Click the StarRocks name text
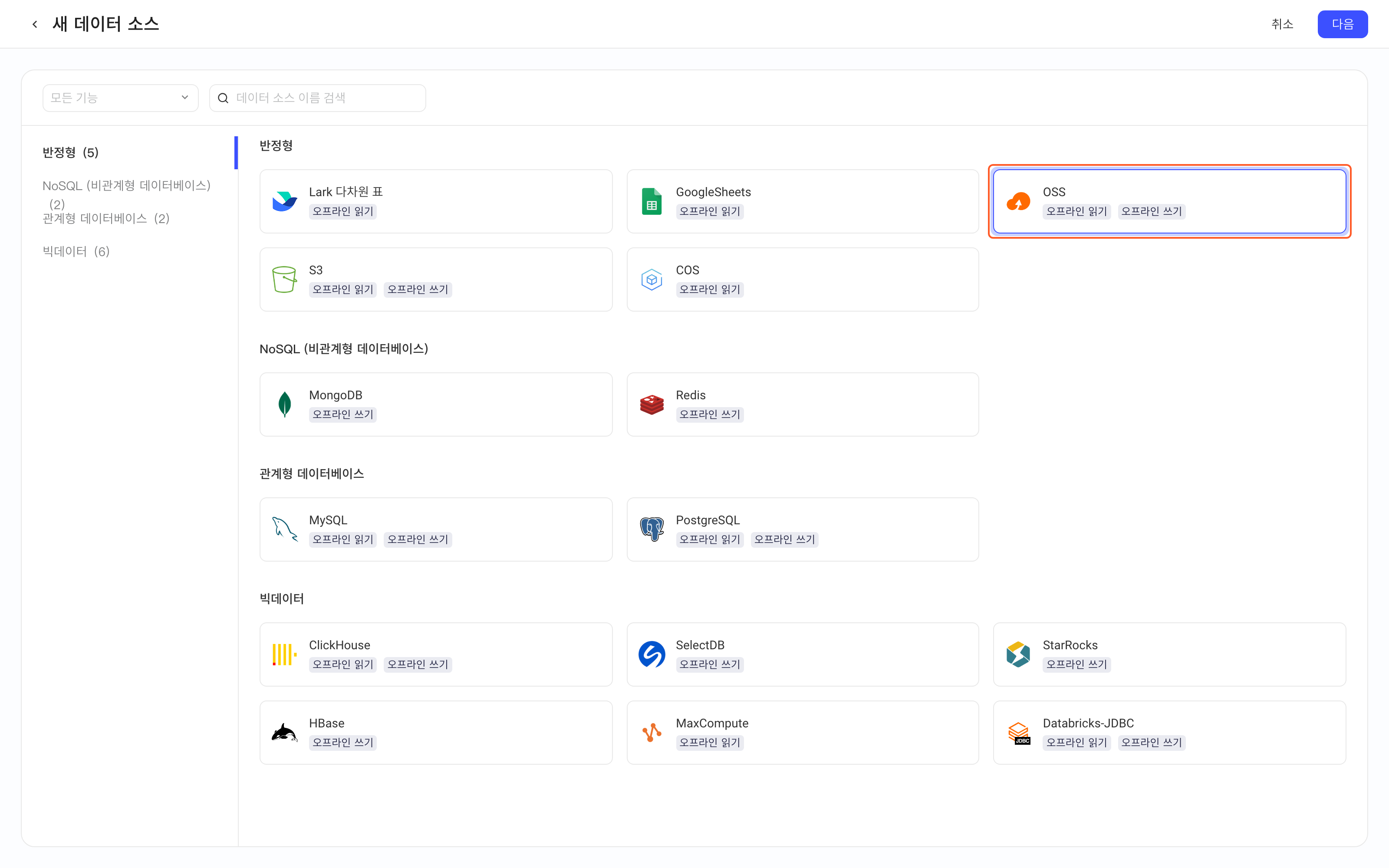 (x=1070, y=645)
